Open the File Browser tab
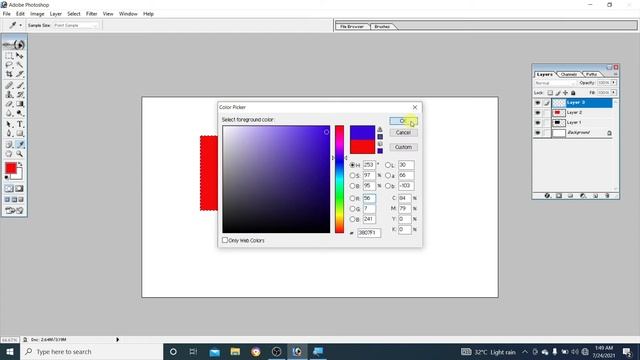 coord(352,27)
